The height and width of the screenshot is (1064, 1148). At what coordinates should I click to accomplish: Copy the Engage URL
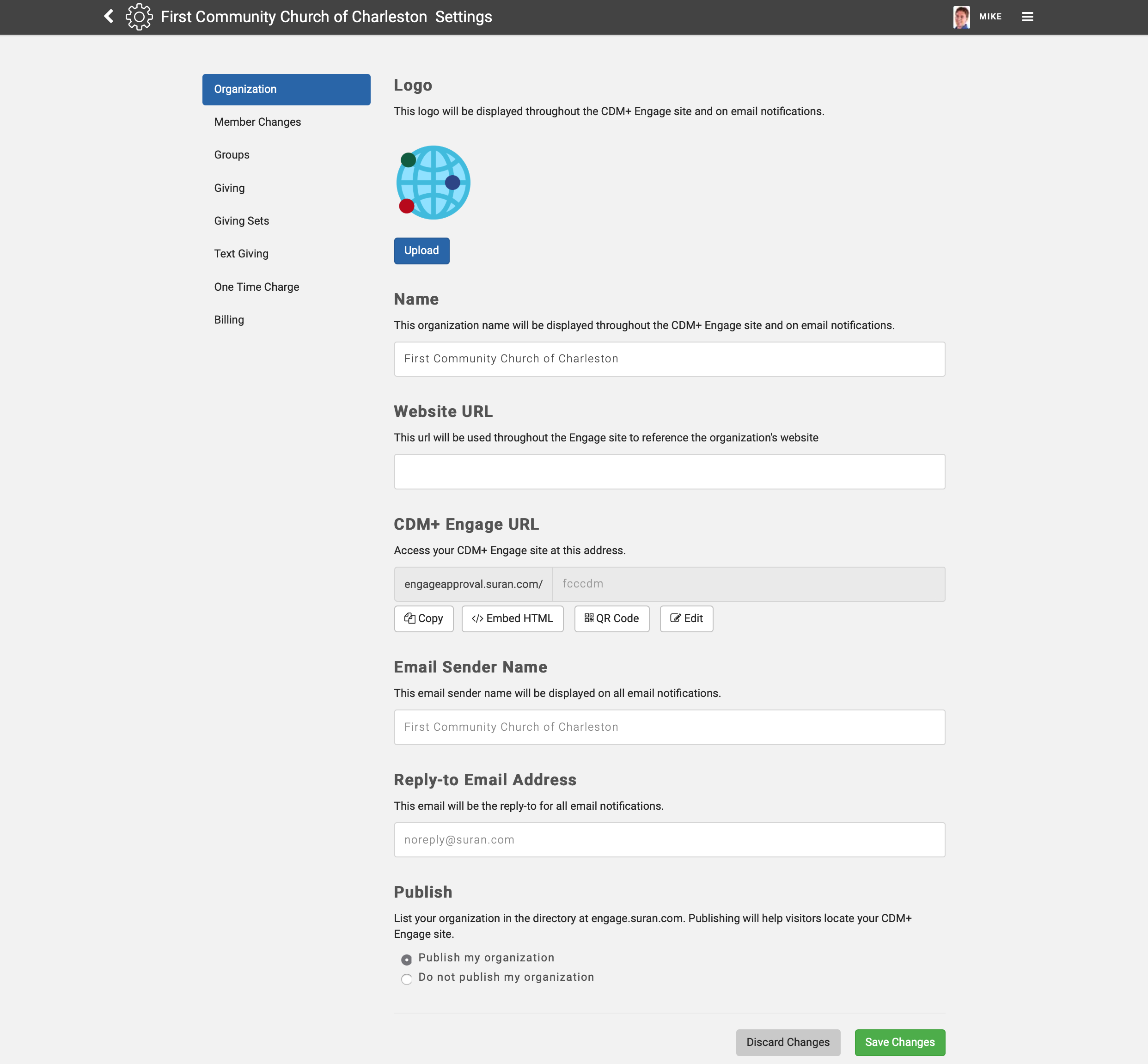point(423,618)
